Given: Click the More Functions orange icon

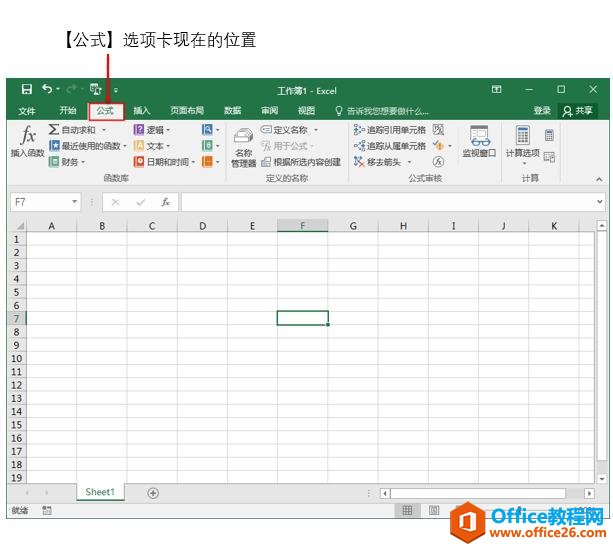Looking at the screenshot, I should pyautogui.click(x=208, y=161).
